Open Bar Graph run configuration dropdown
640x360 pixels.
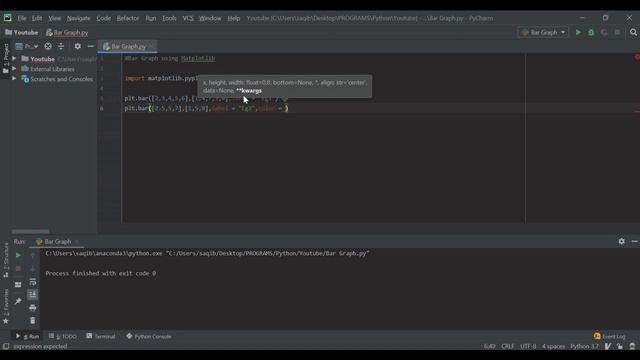tap(543, 32)
